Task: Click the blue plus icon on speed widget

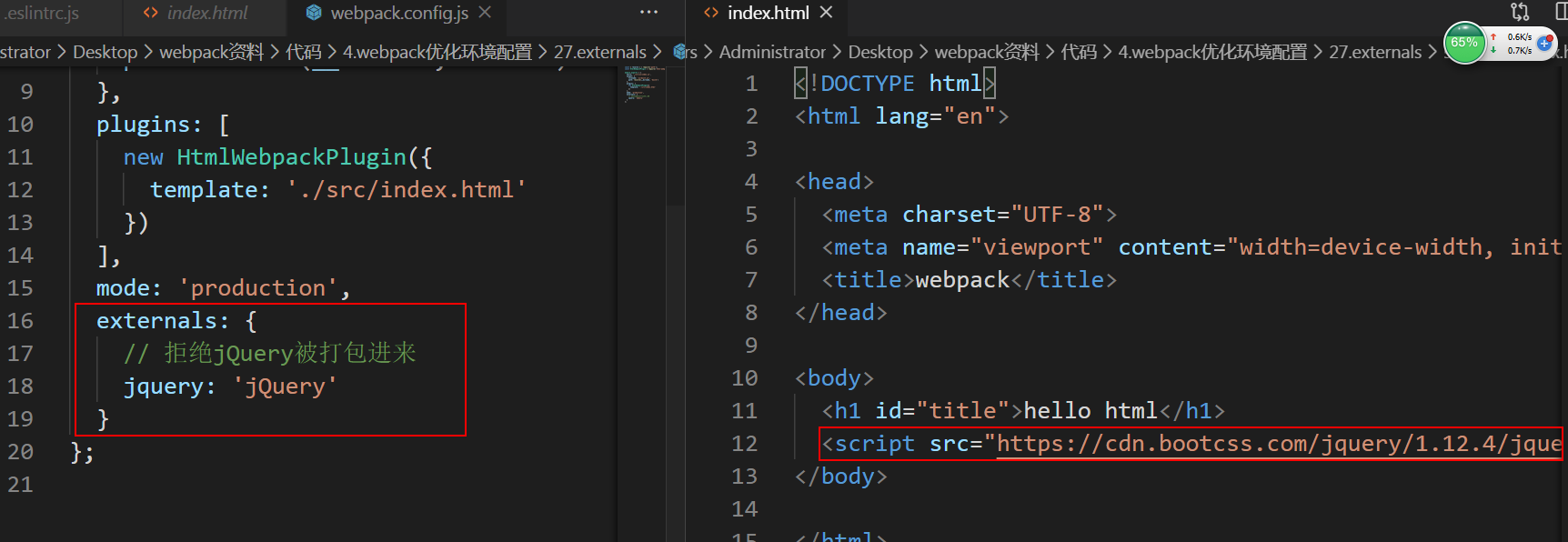Action: coord(1544,44)
